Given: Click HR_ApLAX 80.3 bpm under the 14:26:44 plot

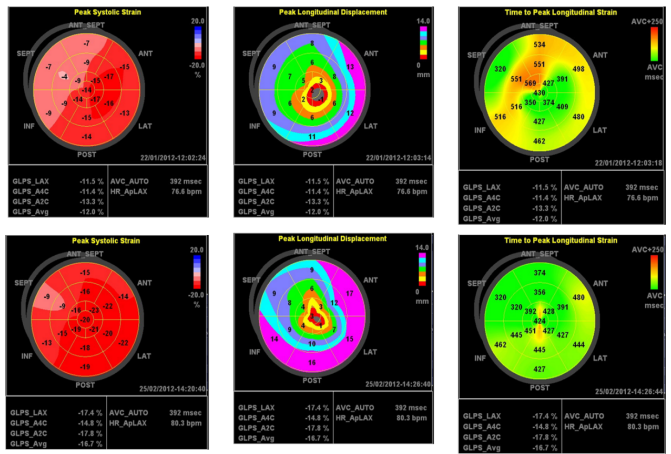Looking at the screenshot, I should point(612,426).
